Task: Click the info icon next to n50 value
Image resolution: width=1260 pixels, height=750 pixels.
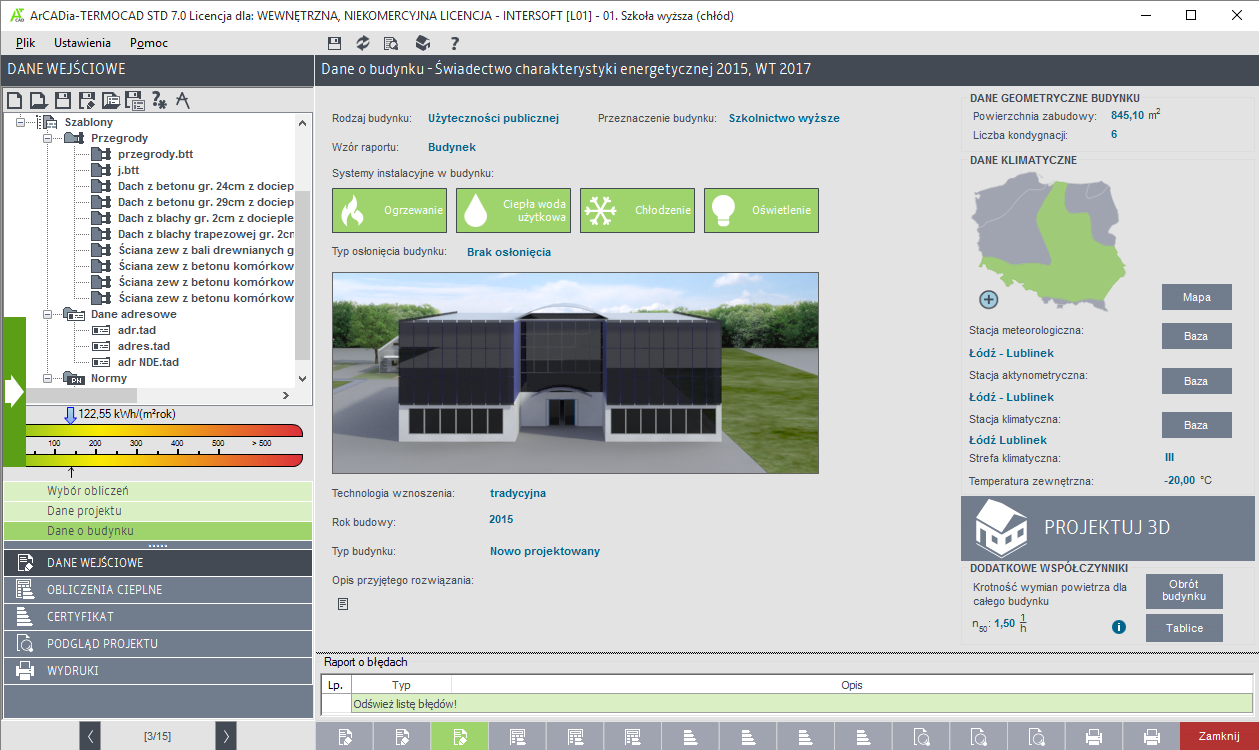Action: [x=1119, y=627]
